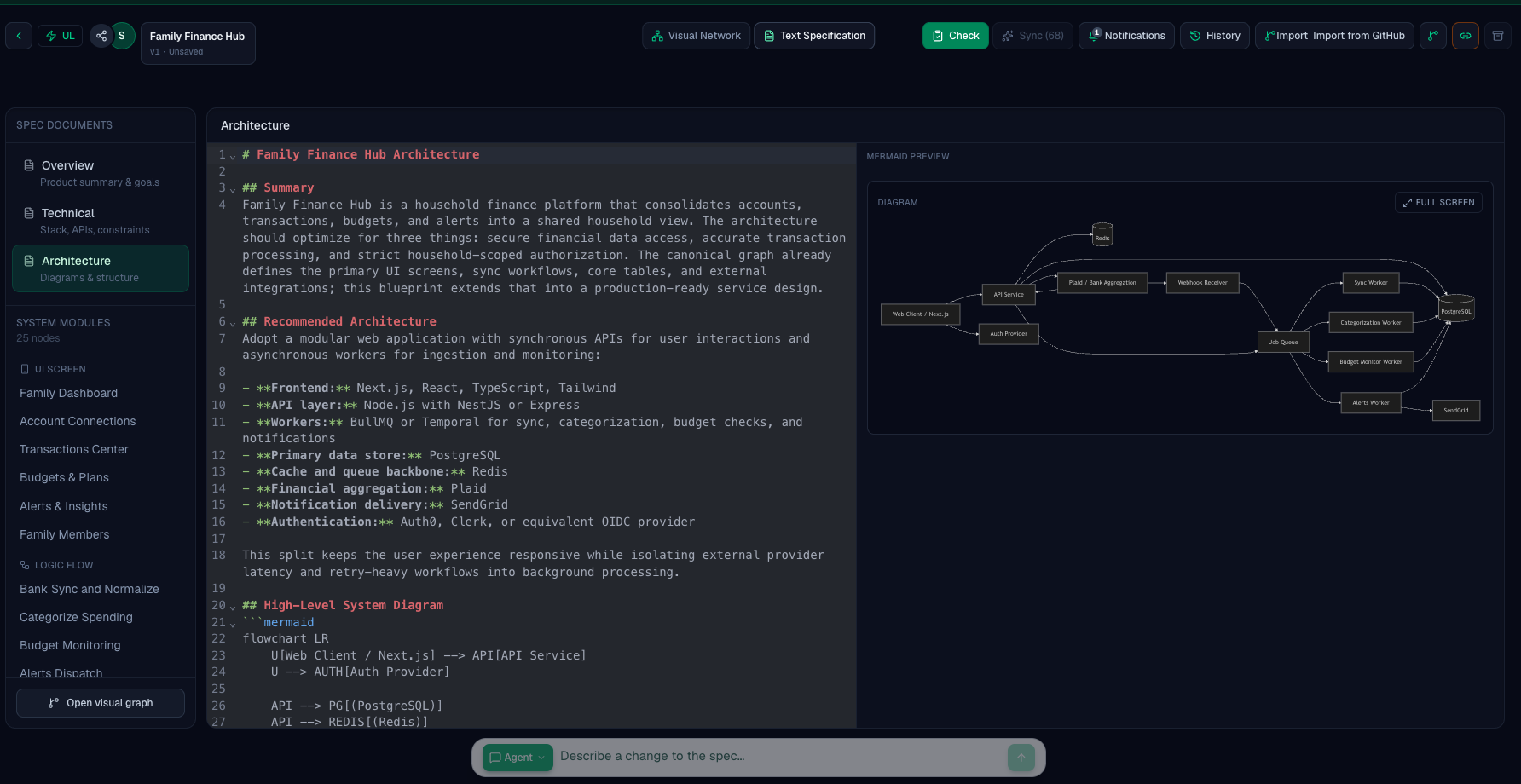Open the History panel
Image resolution: width=1521 pixels, height=784 pixels.
click(x=1215, y=36)
